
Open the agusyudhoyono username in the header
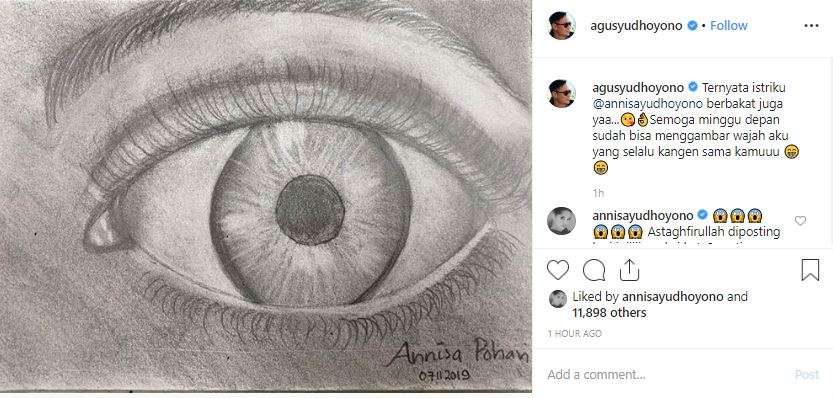pyautogui.click(x=636, y=26)
